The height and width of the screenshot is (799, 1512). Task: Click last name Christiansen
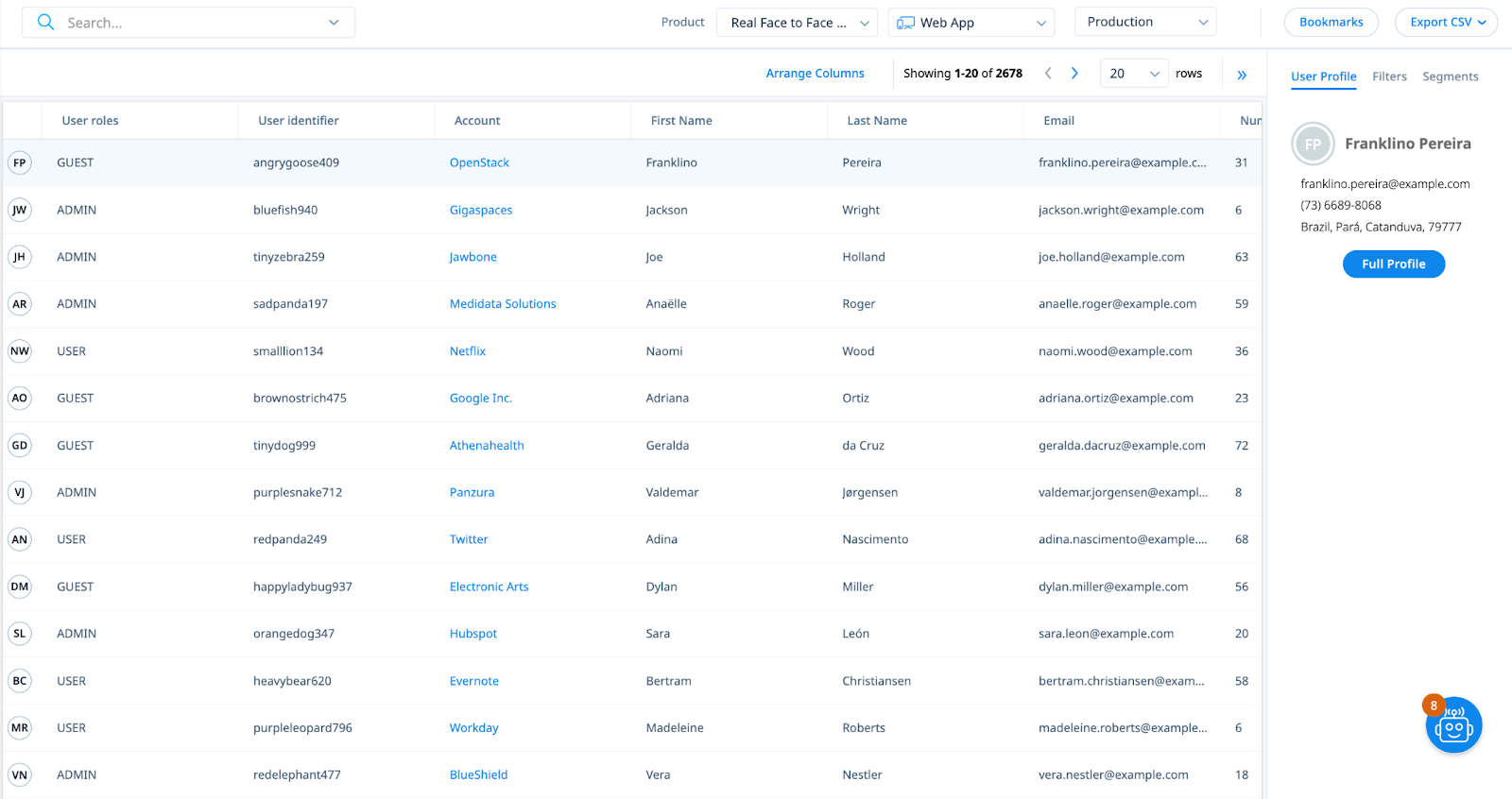pos(877,681)
